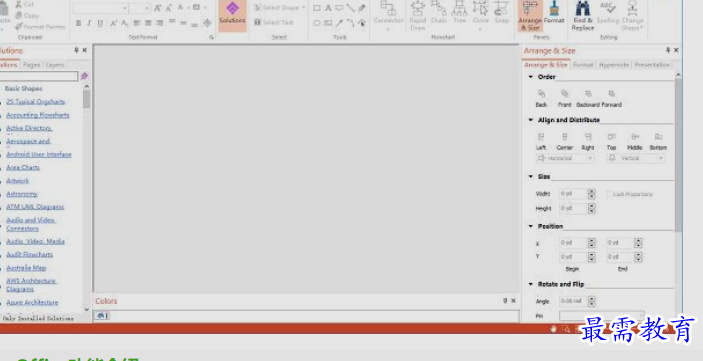The image size is (703, 361).
Task: Bring the shape to Front
Action: pos(564,98)
